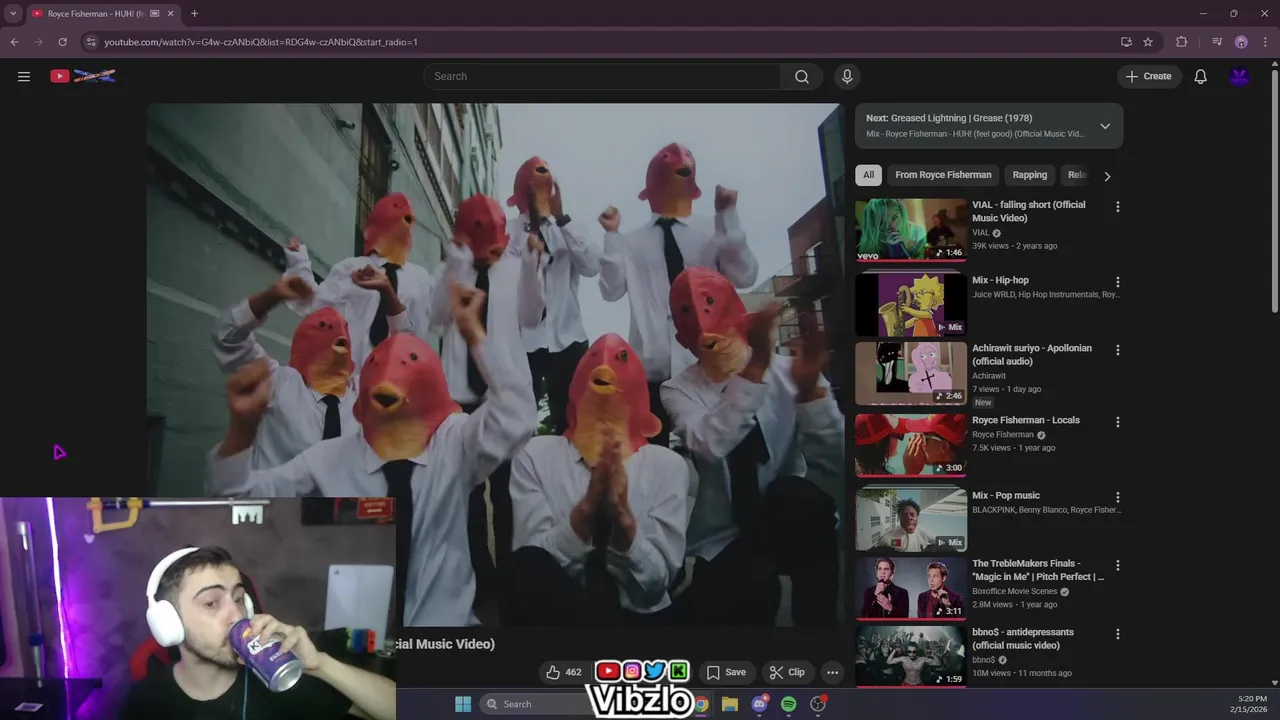Open Achirawit suriyo - Apollonian title
Viewport: 1280px width, 720px height.
pos(1032,354)
